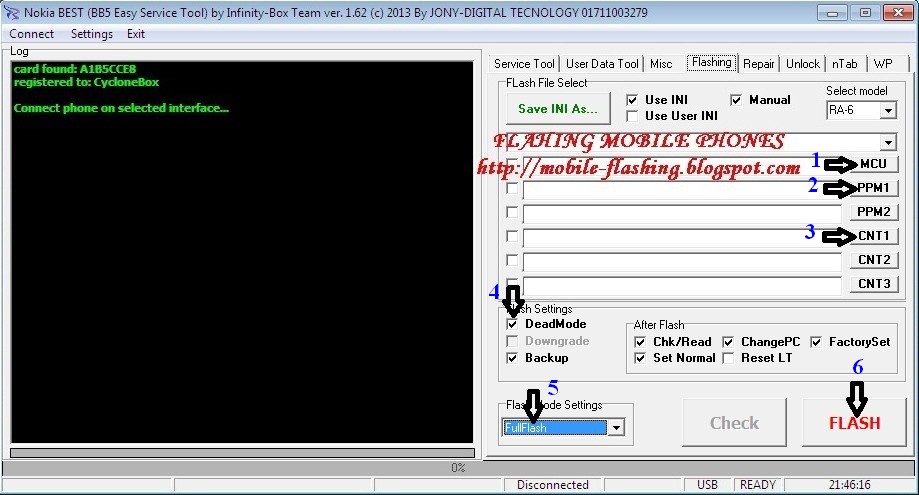This screenshot has height=495, width=919.
Task: Click the CNT2 file button
Action: pyautogui.click(x=873, y=260)
